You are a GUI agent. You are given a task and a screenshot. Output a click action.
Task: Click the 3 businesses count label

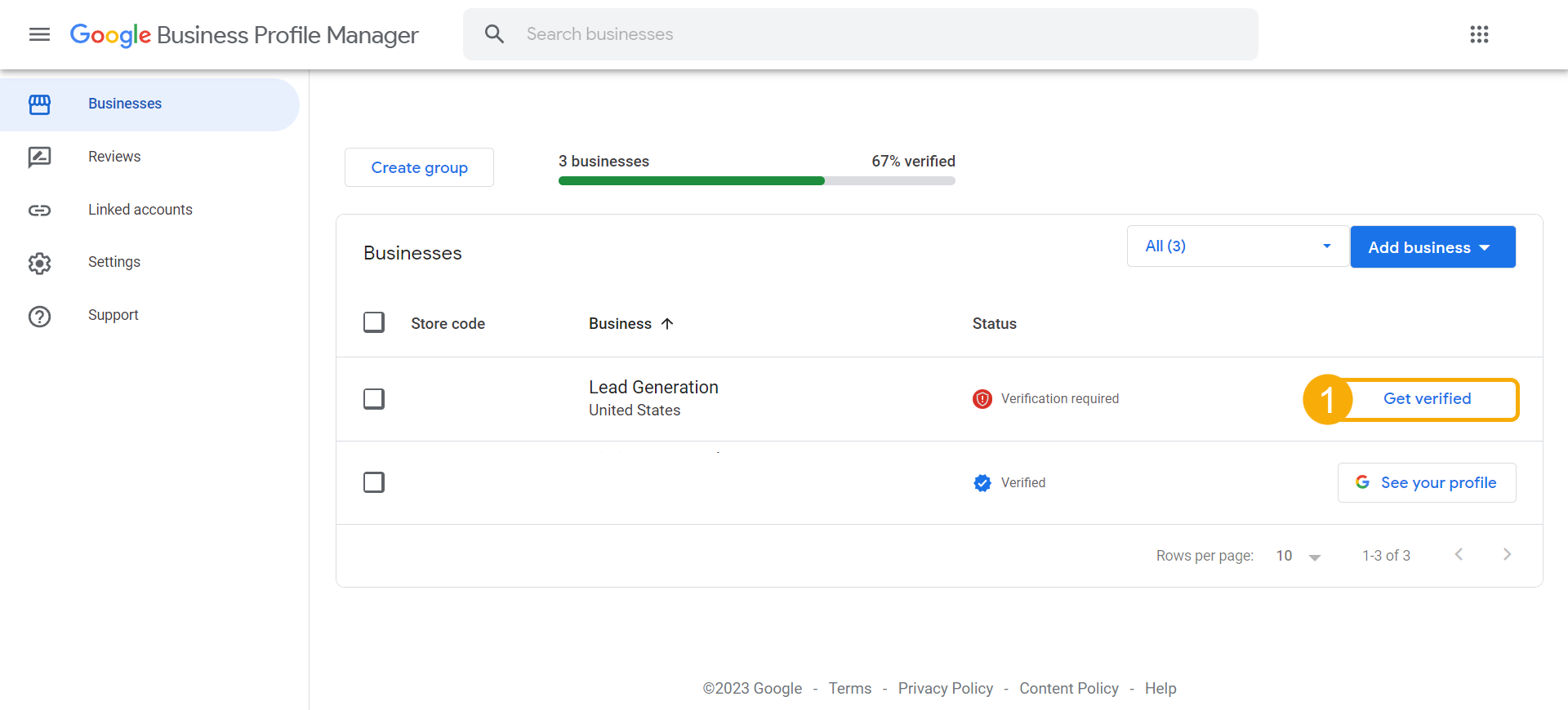[x=604, y=162]
